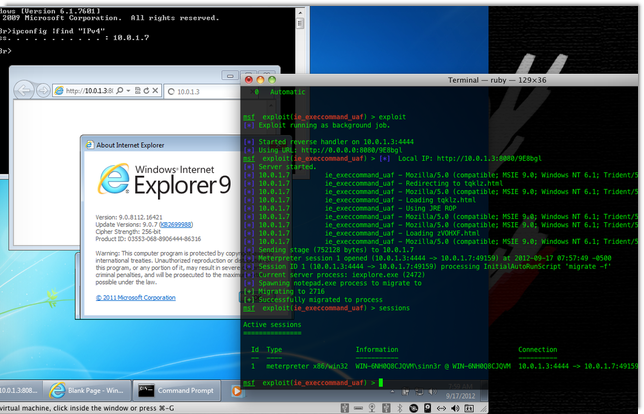Click the Bluetooth icon in VM status bar
This screenshot has width=644, height=414.
400,408
